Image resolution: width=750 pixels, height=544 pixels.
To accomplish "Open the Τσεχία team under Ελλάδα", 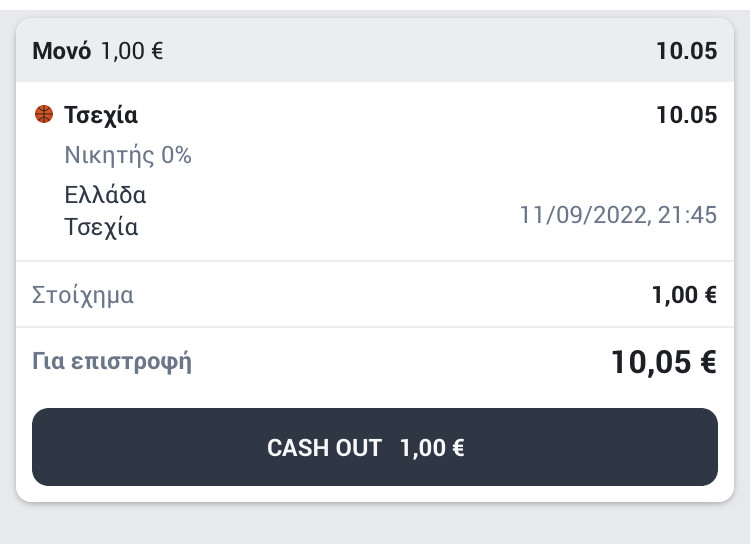I will [x=101, y=227].
